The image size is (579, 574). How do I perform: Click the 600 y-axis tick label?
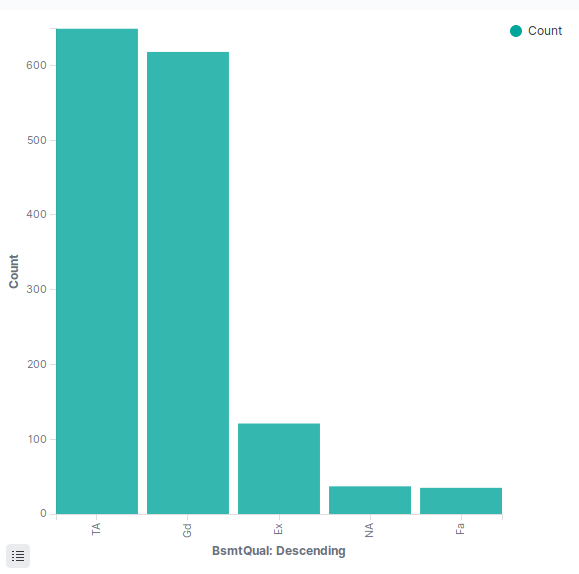[36, 65]
